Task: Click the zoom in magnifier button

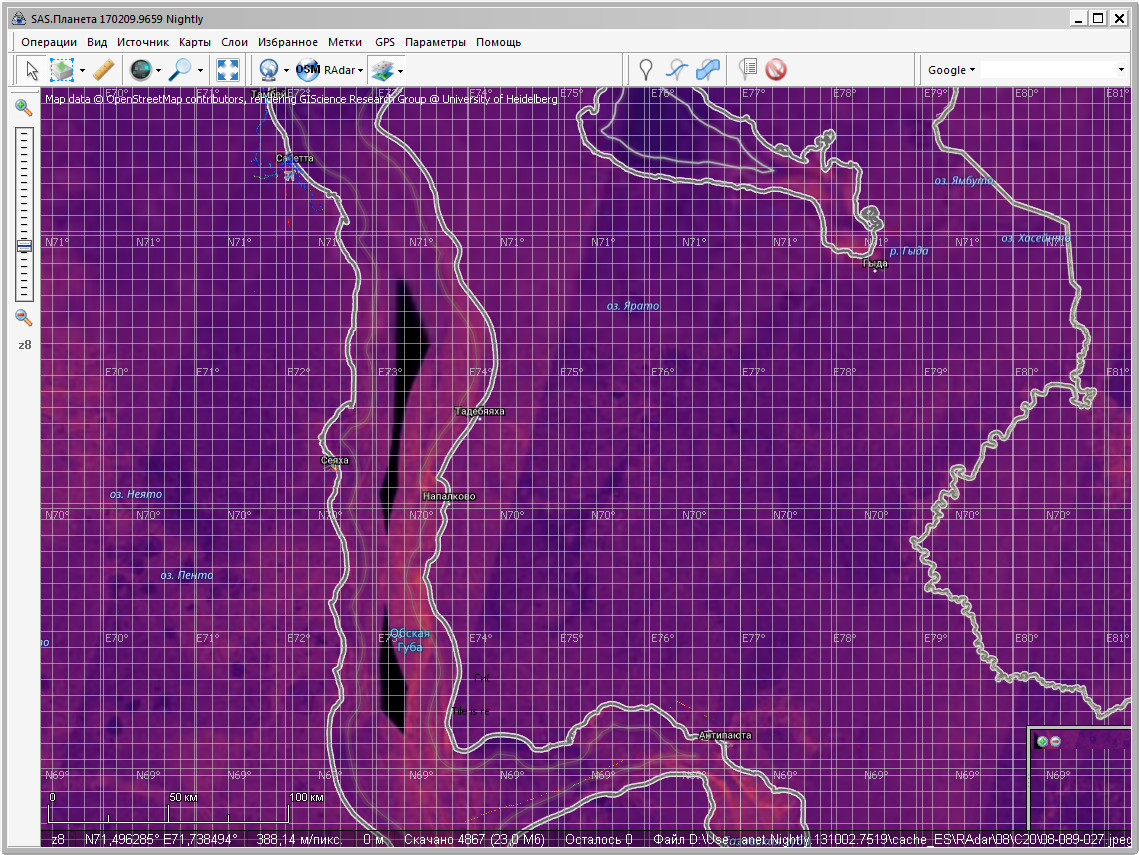Action: pyautogui.click(x=24, y=108)
